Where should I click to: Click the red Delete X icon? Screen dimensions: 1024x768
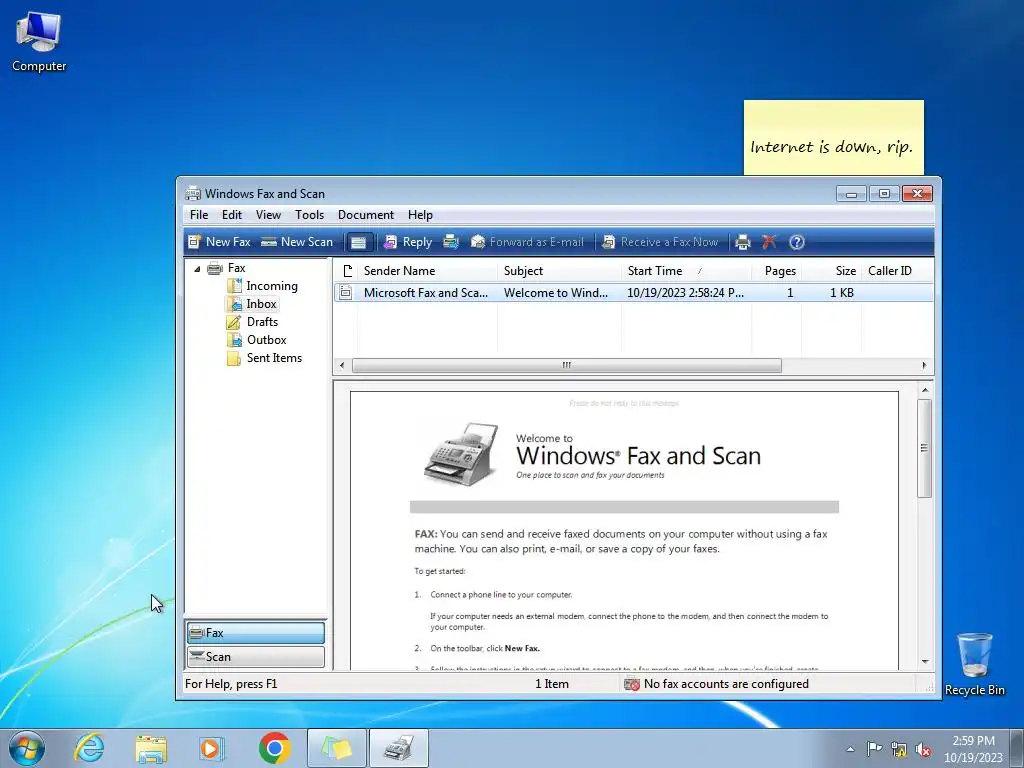coord(769,242)
